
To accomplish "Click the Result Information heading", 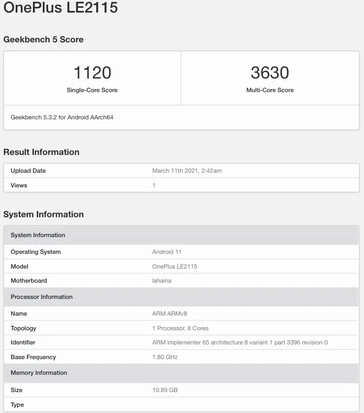I will (41, 152).
